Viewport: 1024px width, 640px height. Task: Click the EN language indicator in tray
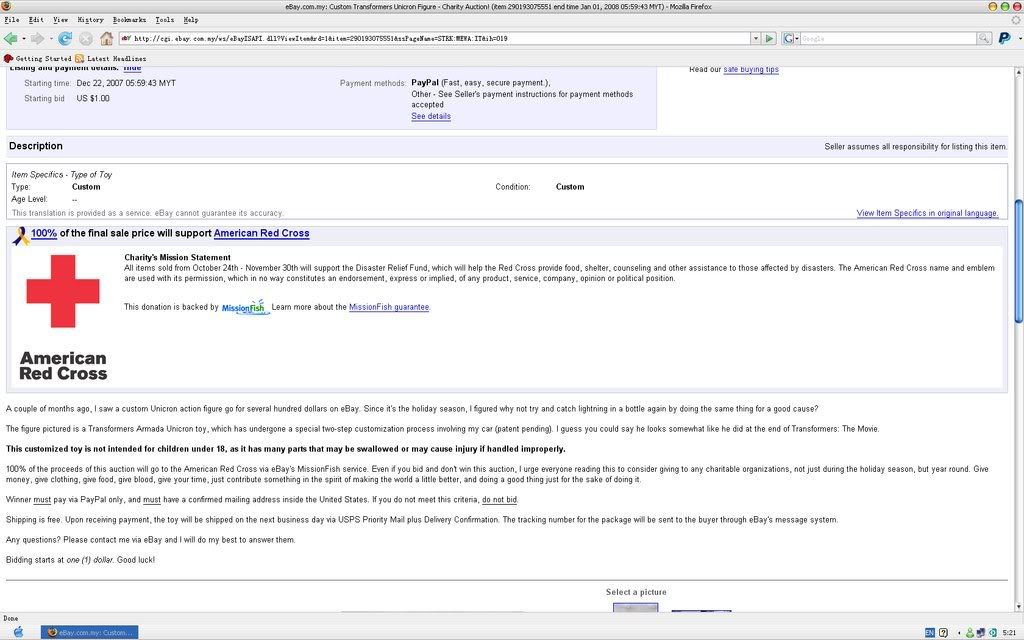tap(929, 632)
